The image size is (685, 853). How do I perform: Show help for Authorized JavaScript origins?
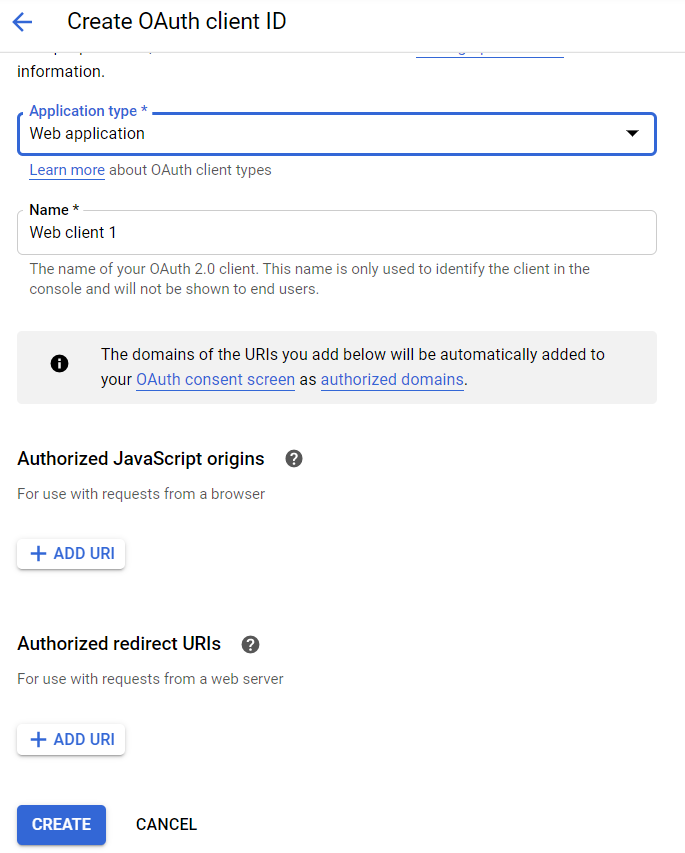293,459
